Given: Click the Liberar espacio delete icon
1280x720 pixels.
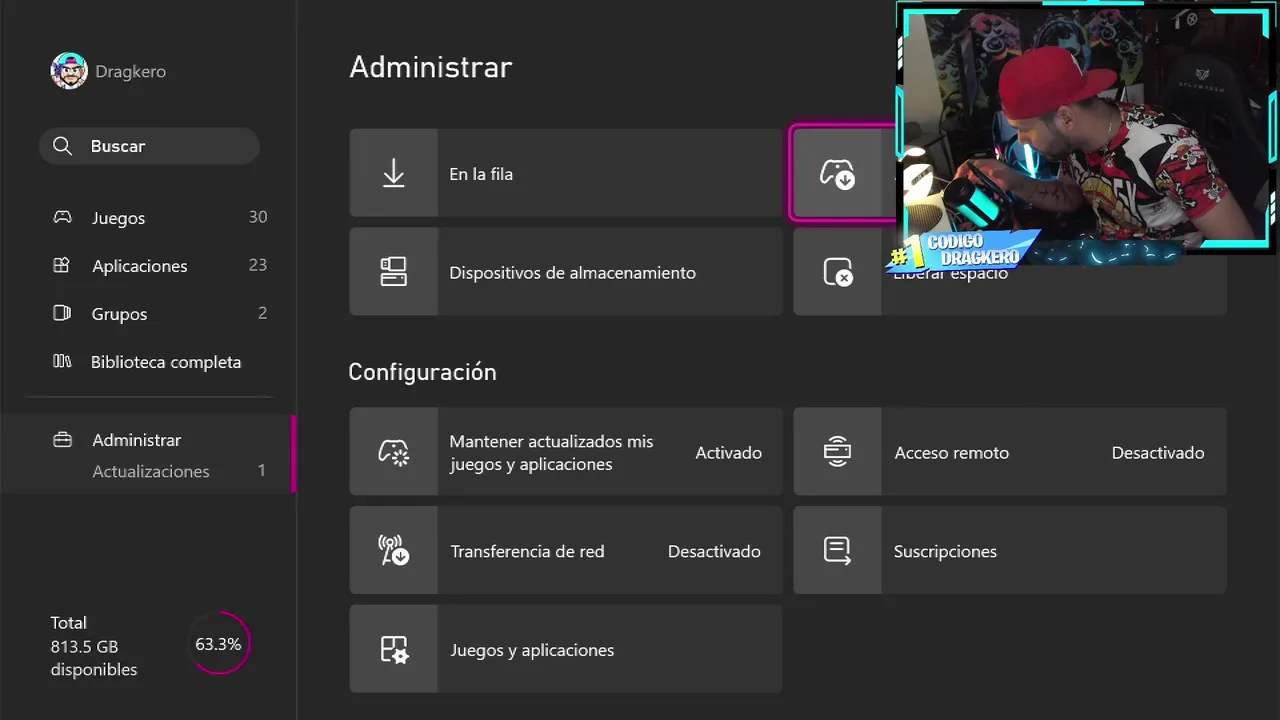Looking at the screenshot, I should click(x=837, y=272).
